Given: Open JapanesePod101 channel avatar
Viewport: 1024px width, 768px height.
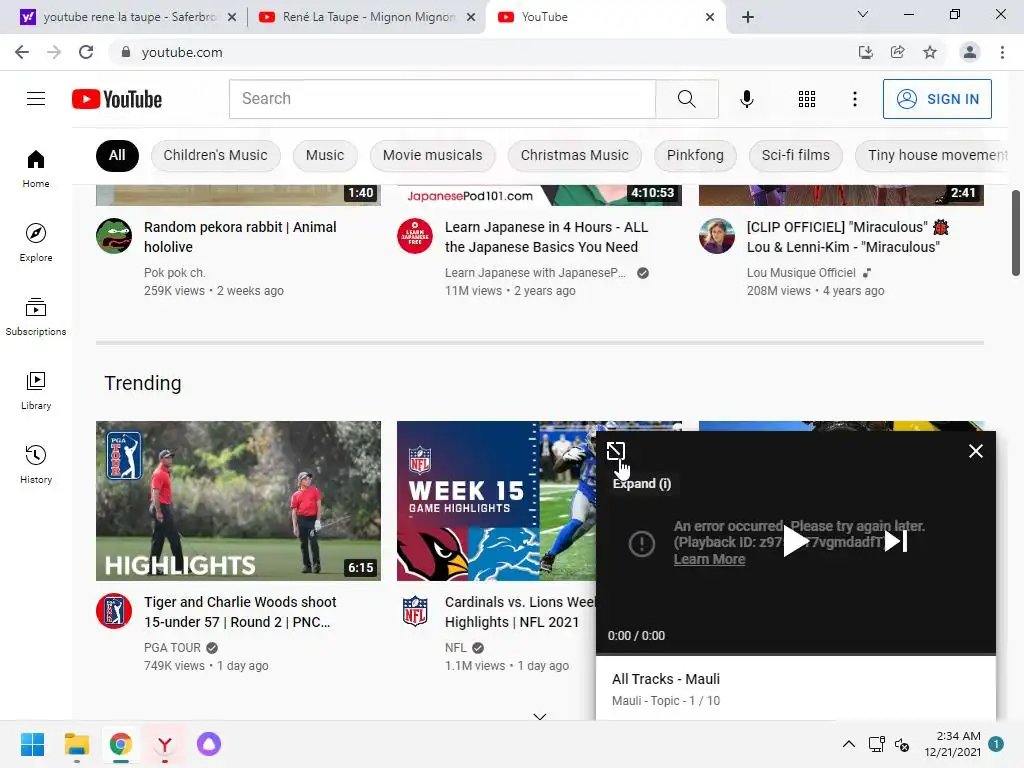Looking at the screenshot, I should click(x=415, y=236).
